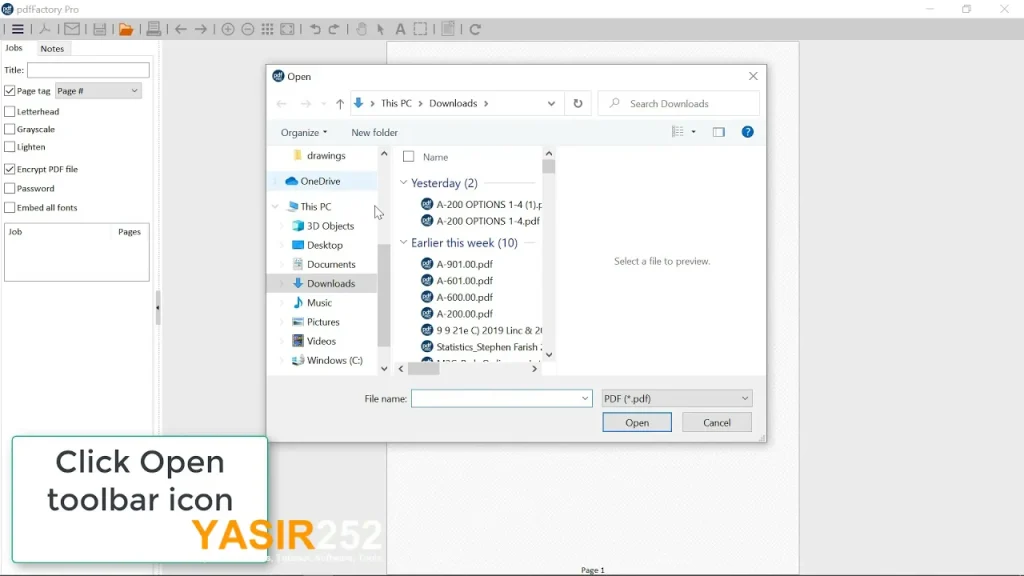The height and width of the screenshot is (576, 1024).
Task: Open the hamburger menu in pdfFactory toolbar
Action: point(18,29)
